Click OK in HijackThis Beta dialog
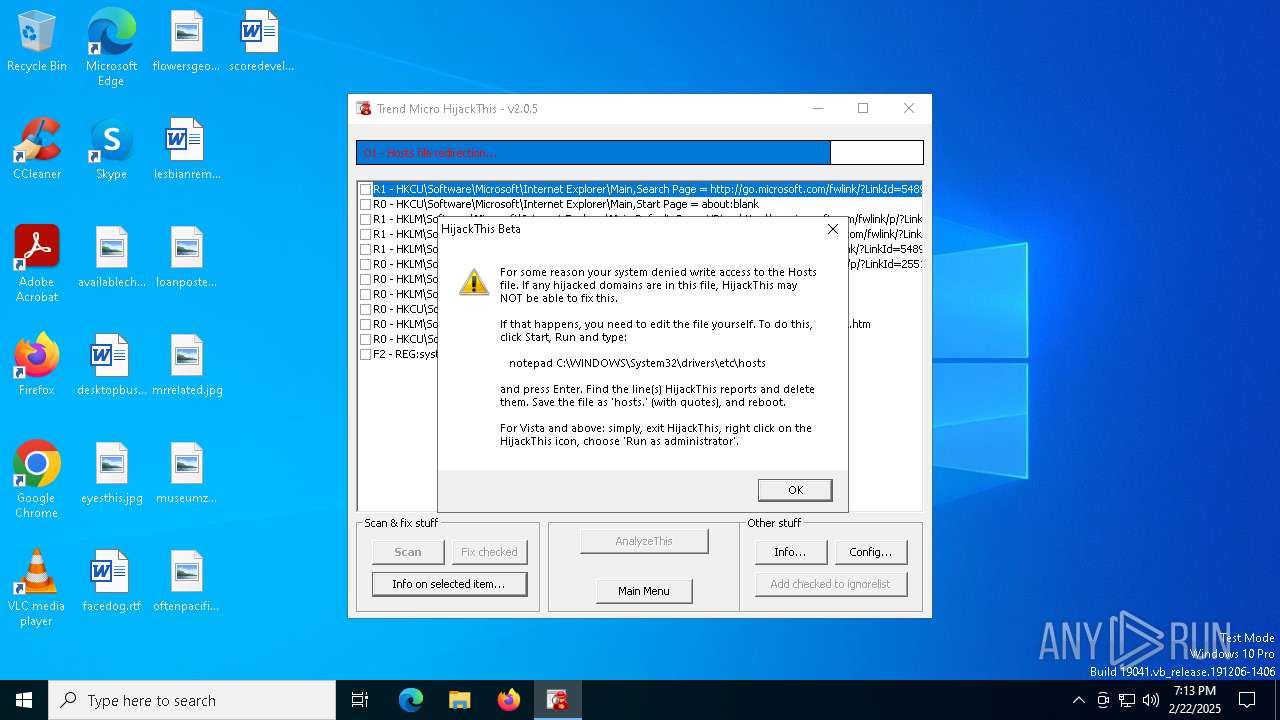 pos(795,490)
